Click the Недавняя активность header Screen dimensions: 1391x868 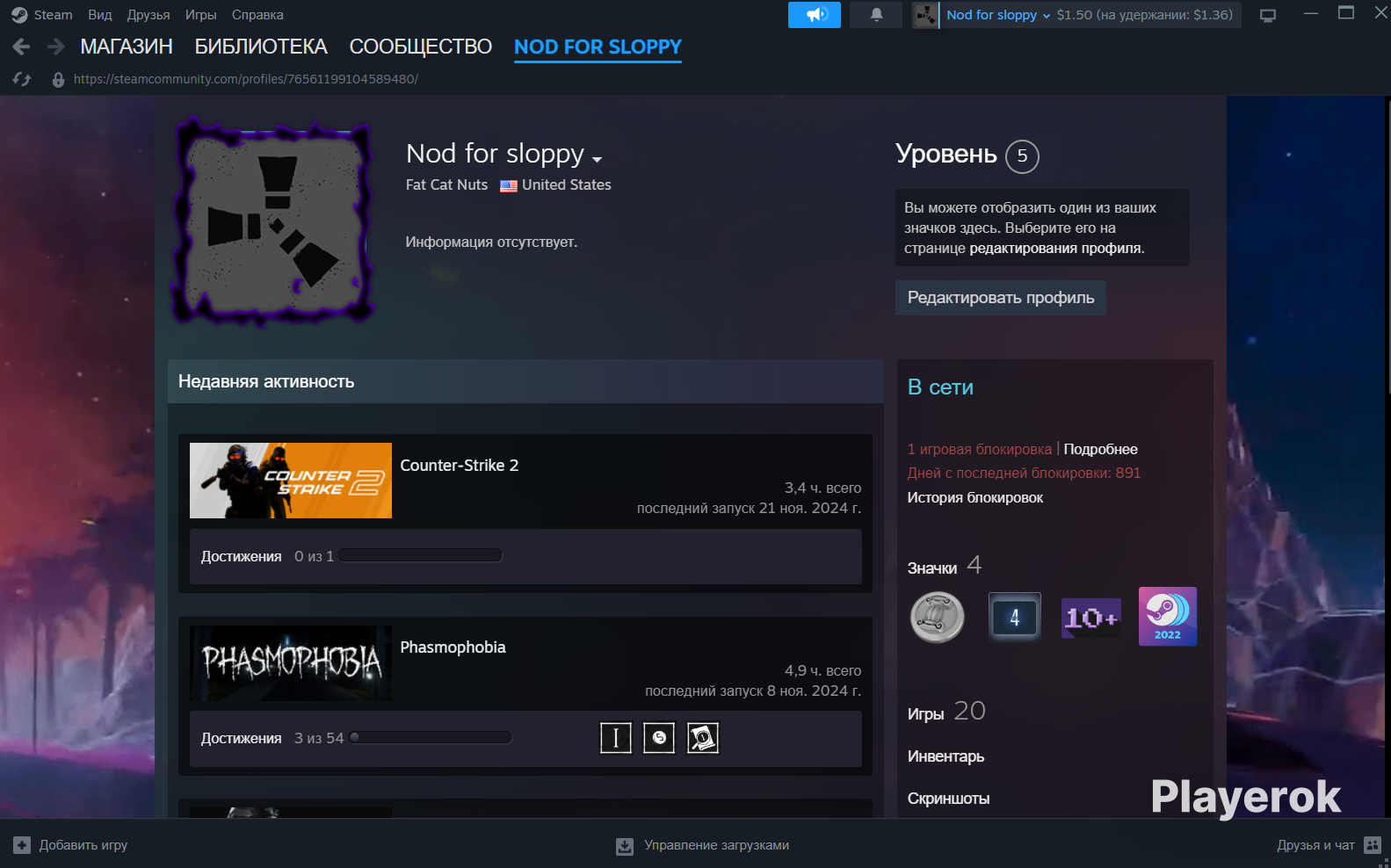coord(525,381)
